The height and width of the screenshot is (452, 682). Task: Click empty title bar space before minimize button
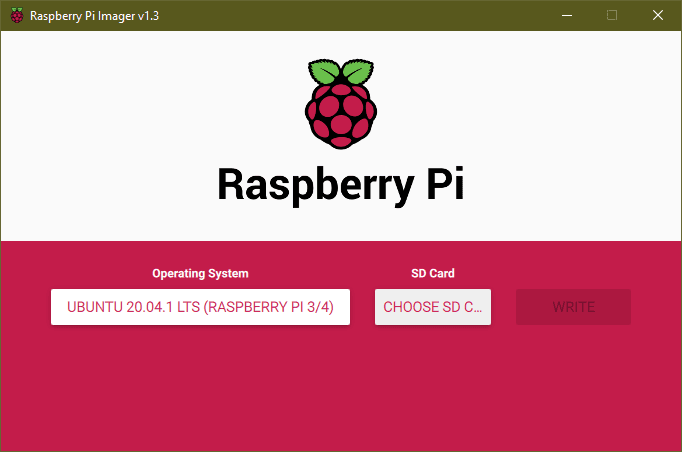[x=400, y=16]
